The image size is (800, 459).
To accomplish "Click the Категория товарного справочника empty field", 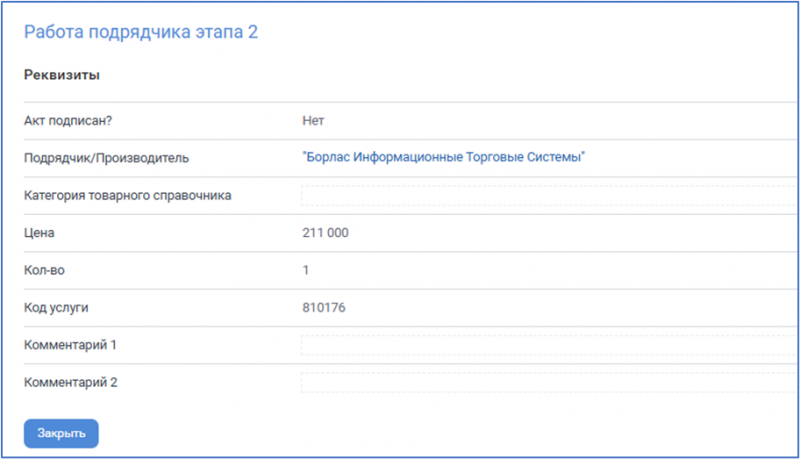I will pyautogui.click(x=548, y=195).
